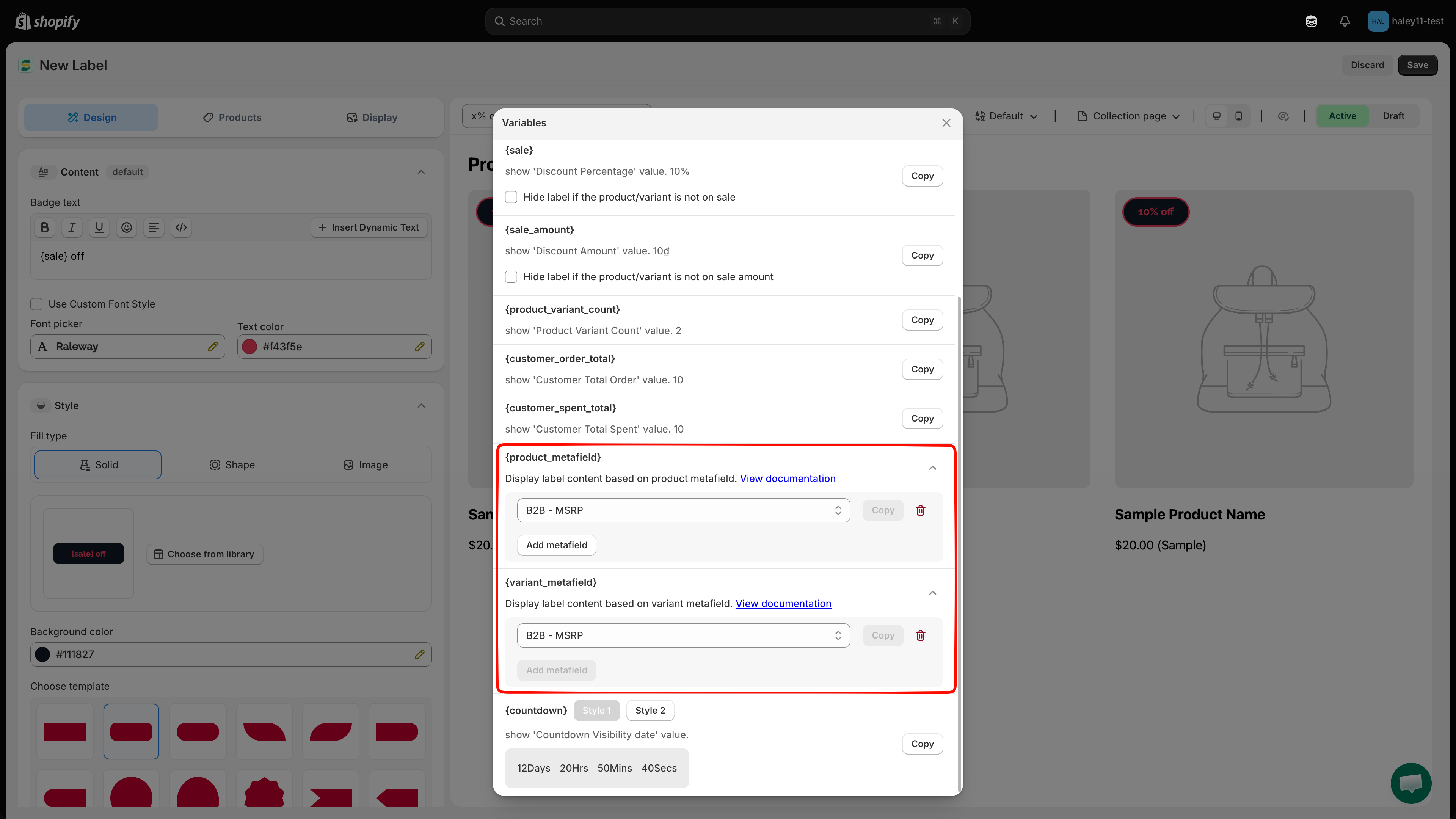Open product metafield View documentation link

(x=788, y=479)
